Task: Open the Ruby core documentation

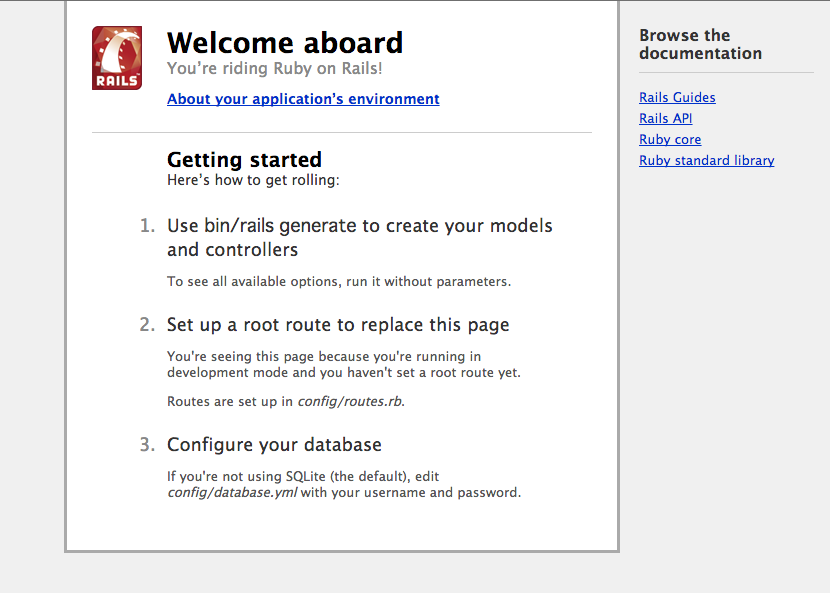Action: (x=669, y=139)
